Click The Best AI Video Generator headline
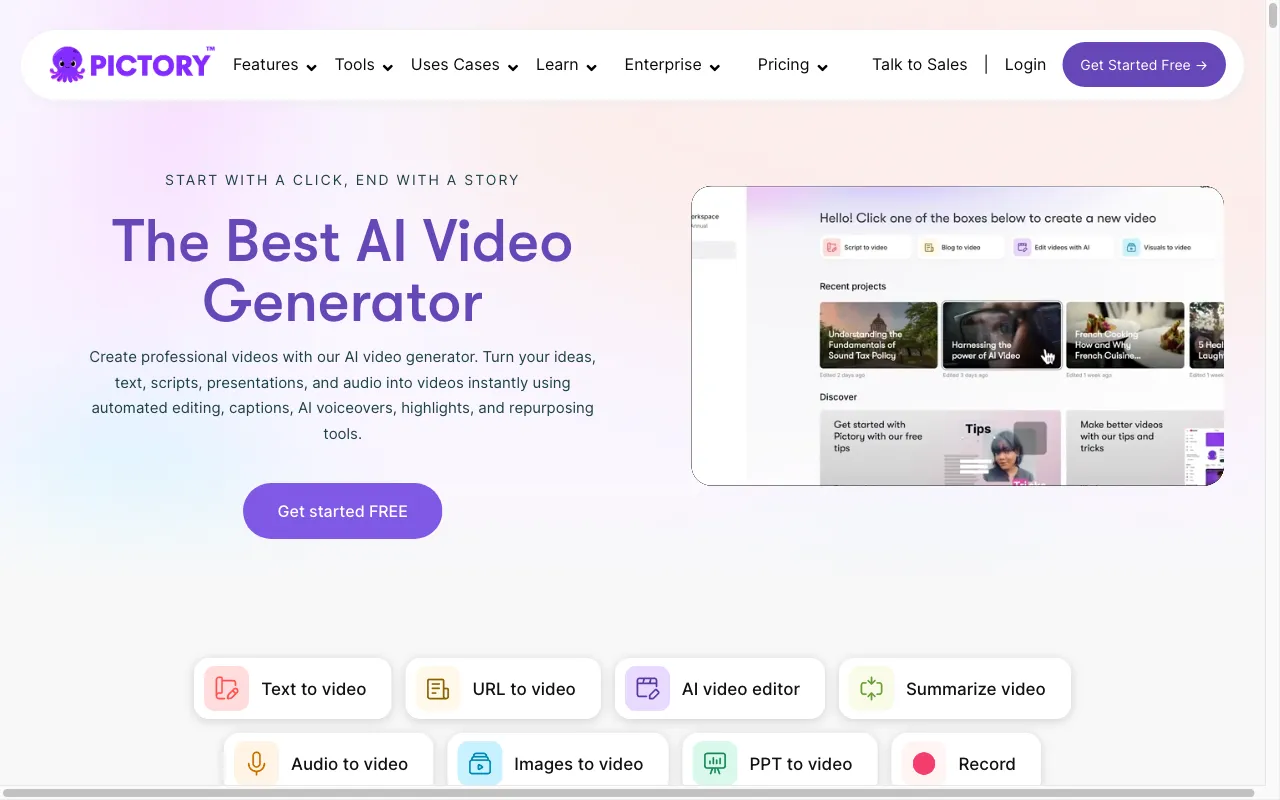The image size is (1280, 800). 342,271
